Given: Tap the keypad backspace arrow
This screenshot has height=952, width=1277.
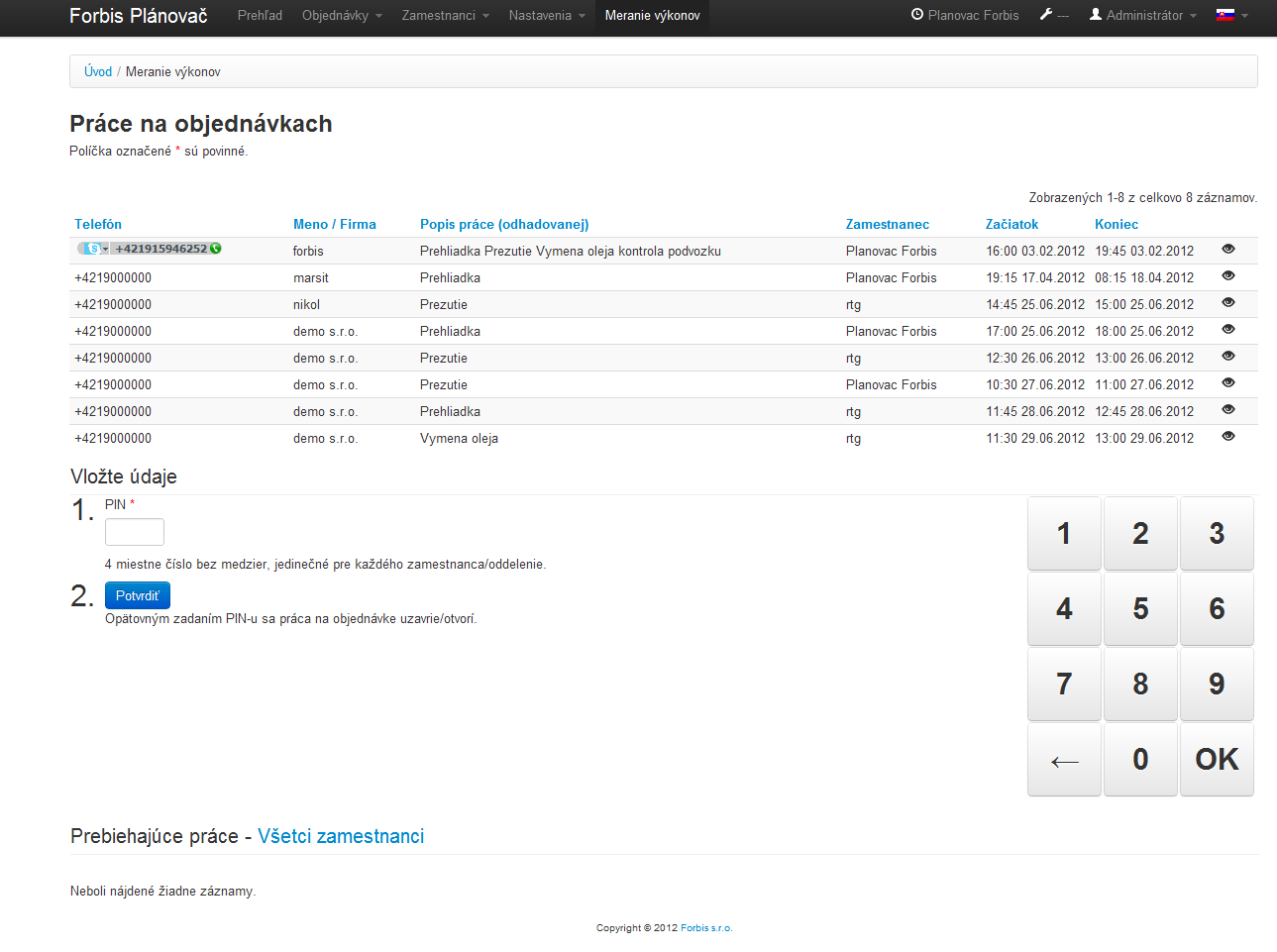Looking at the screenshot, I should pyautogui.click(x=1064, y=759).
